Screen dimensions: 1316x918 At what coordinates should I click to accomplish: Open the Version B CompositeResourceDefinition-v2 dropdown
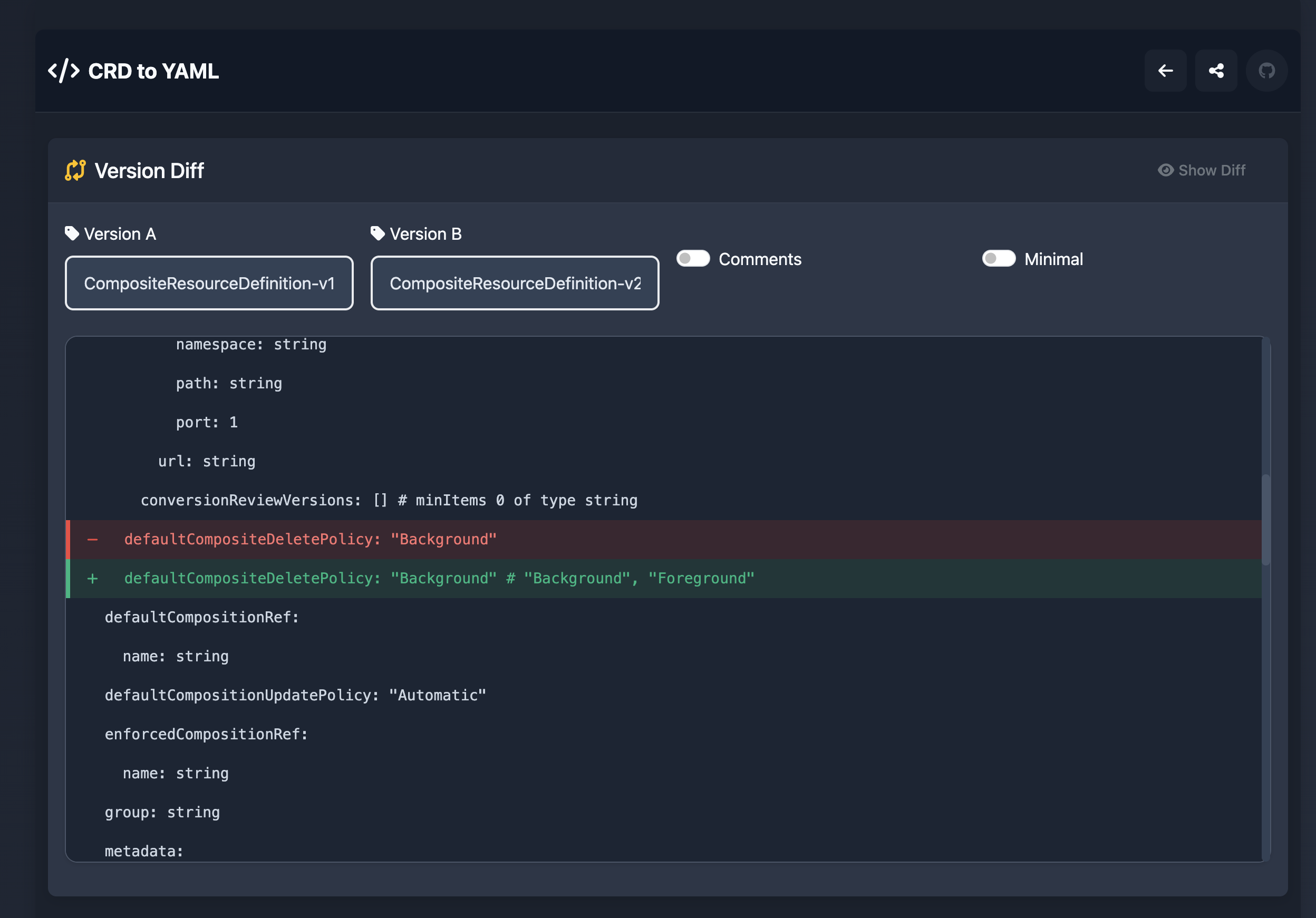[x=515, y=283]
